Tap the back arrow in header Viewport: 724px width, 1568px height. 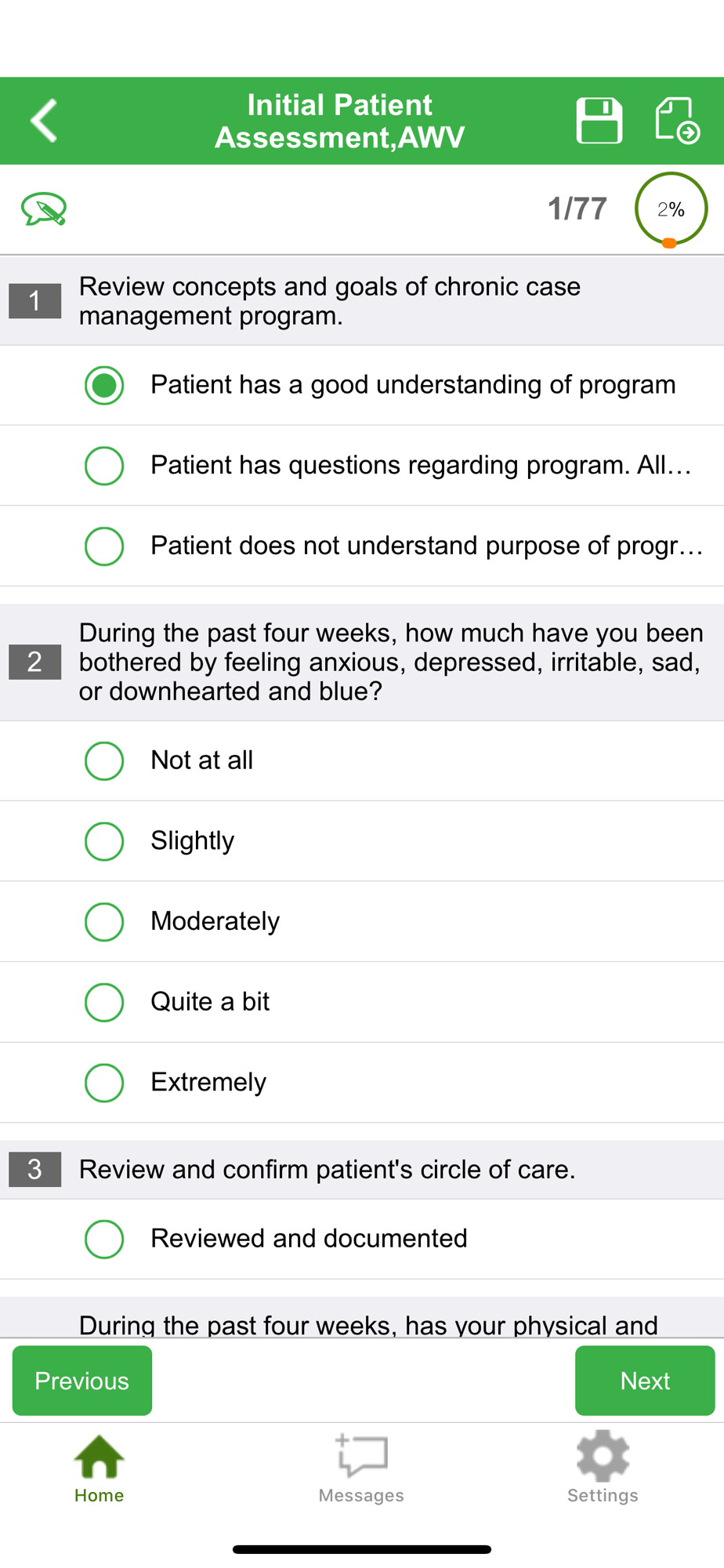[x=44, y=121]
